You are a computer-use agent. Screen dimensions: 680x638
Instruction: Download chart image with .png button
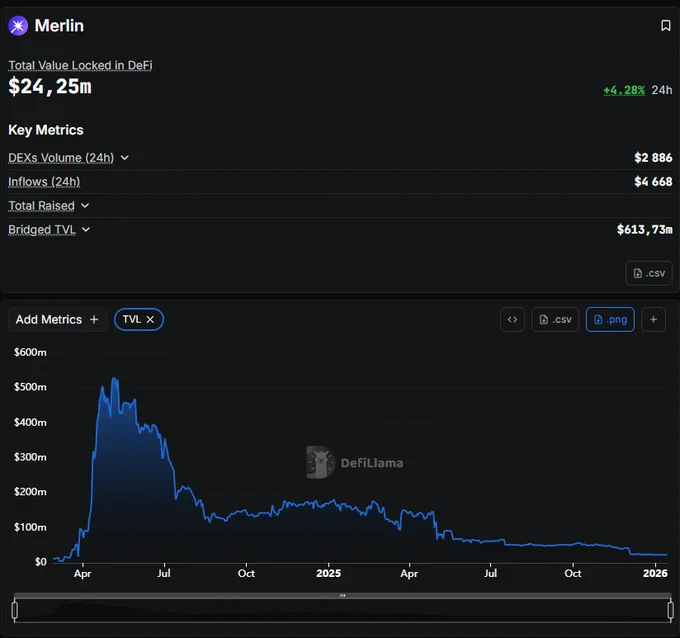click(610, 320)
